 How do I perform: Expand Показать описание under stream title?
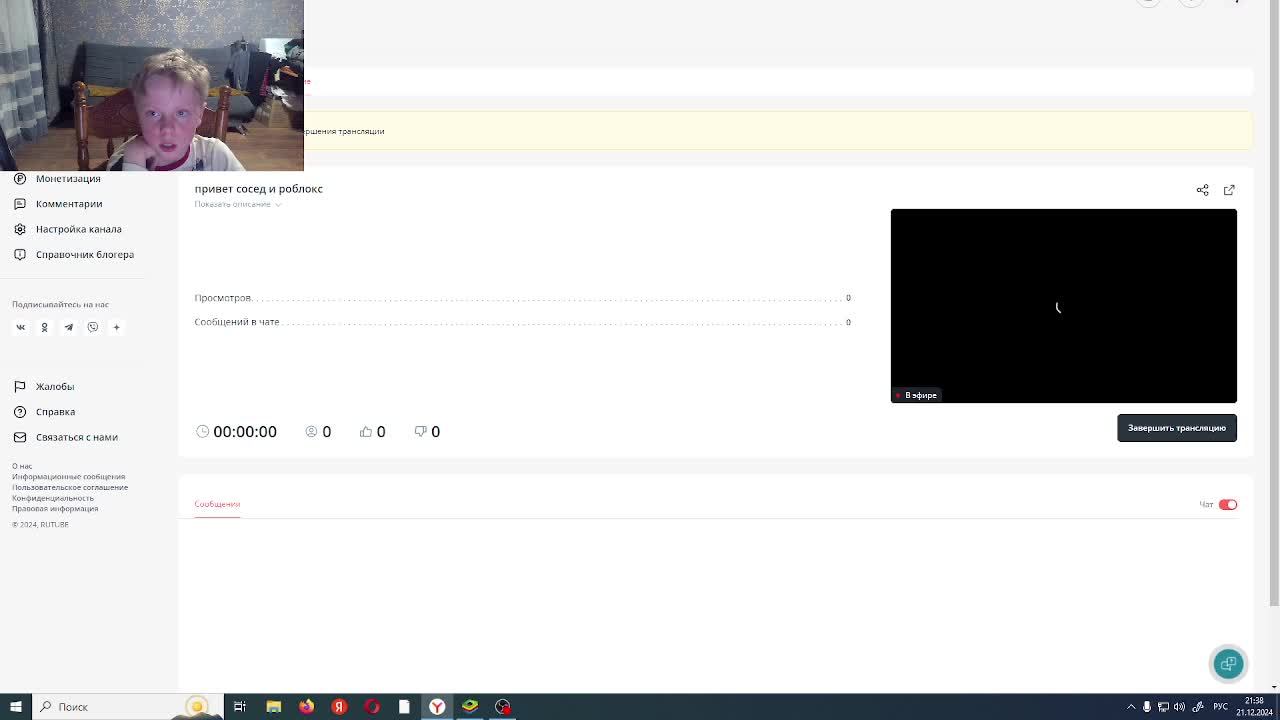(x=237, y=204)
